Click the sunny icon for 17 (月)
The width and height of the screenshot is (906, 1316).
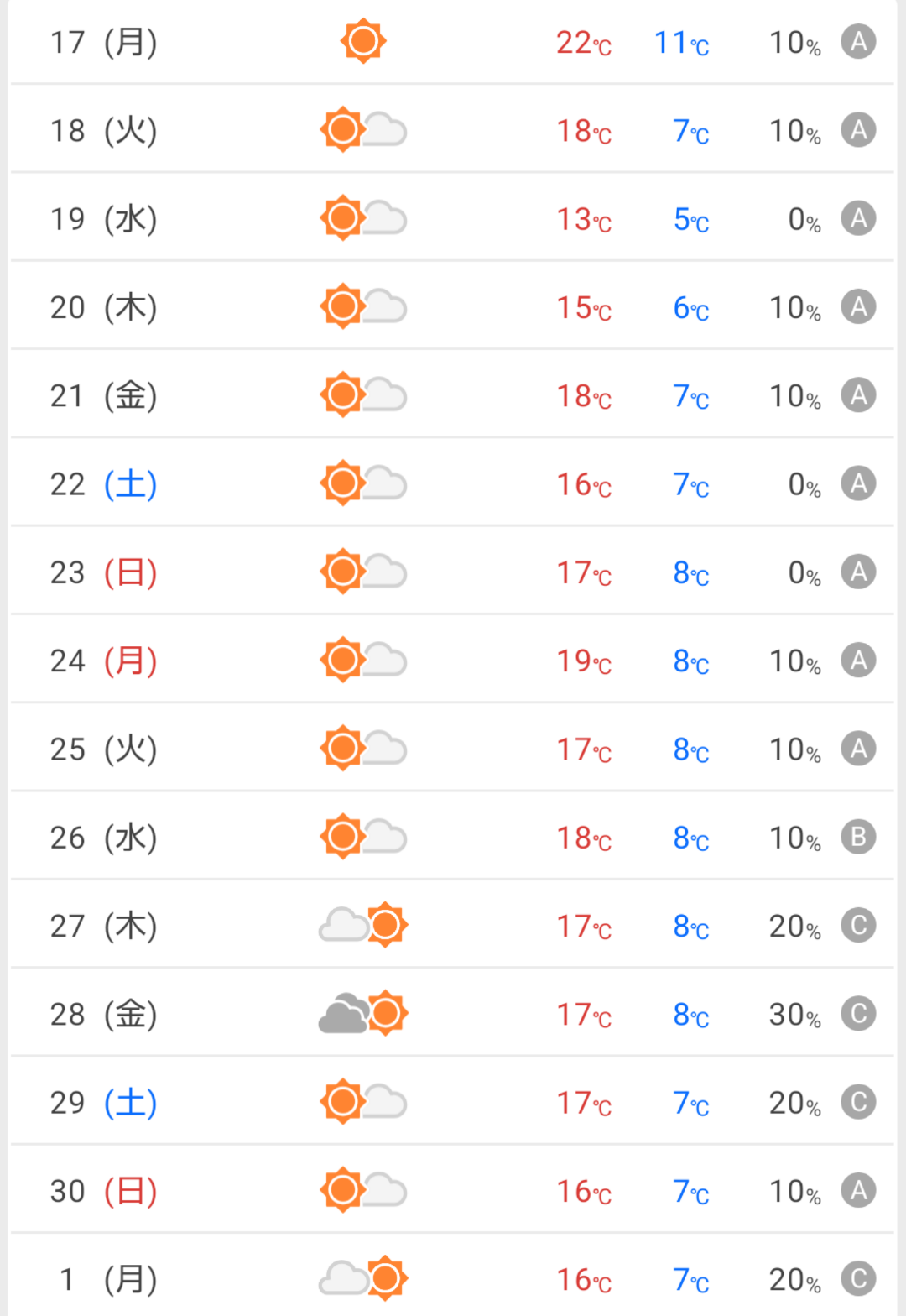tap(363, 41)
